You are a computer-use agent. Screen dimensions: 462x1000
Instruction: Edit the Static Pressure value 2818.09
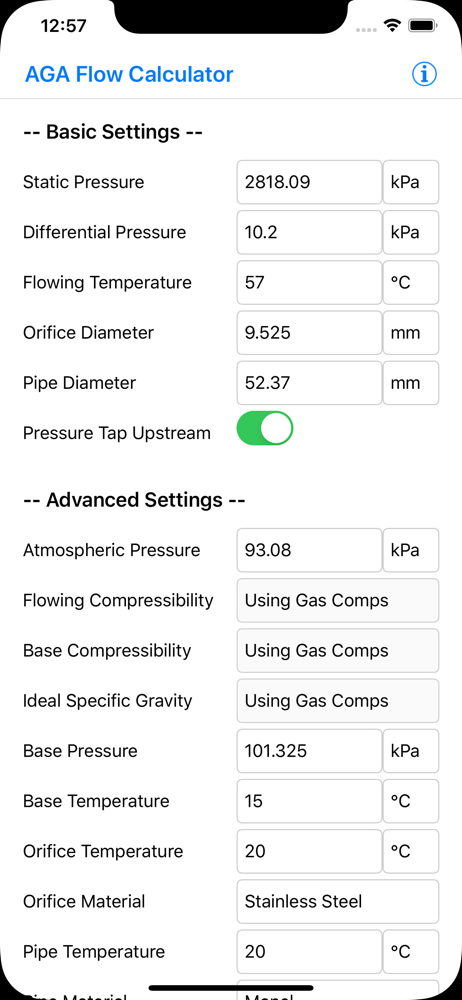[x=309, y=182]
